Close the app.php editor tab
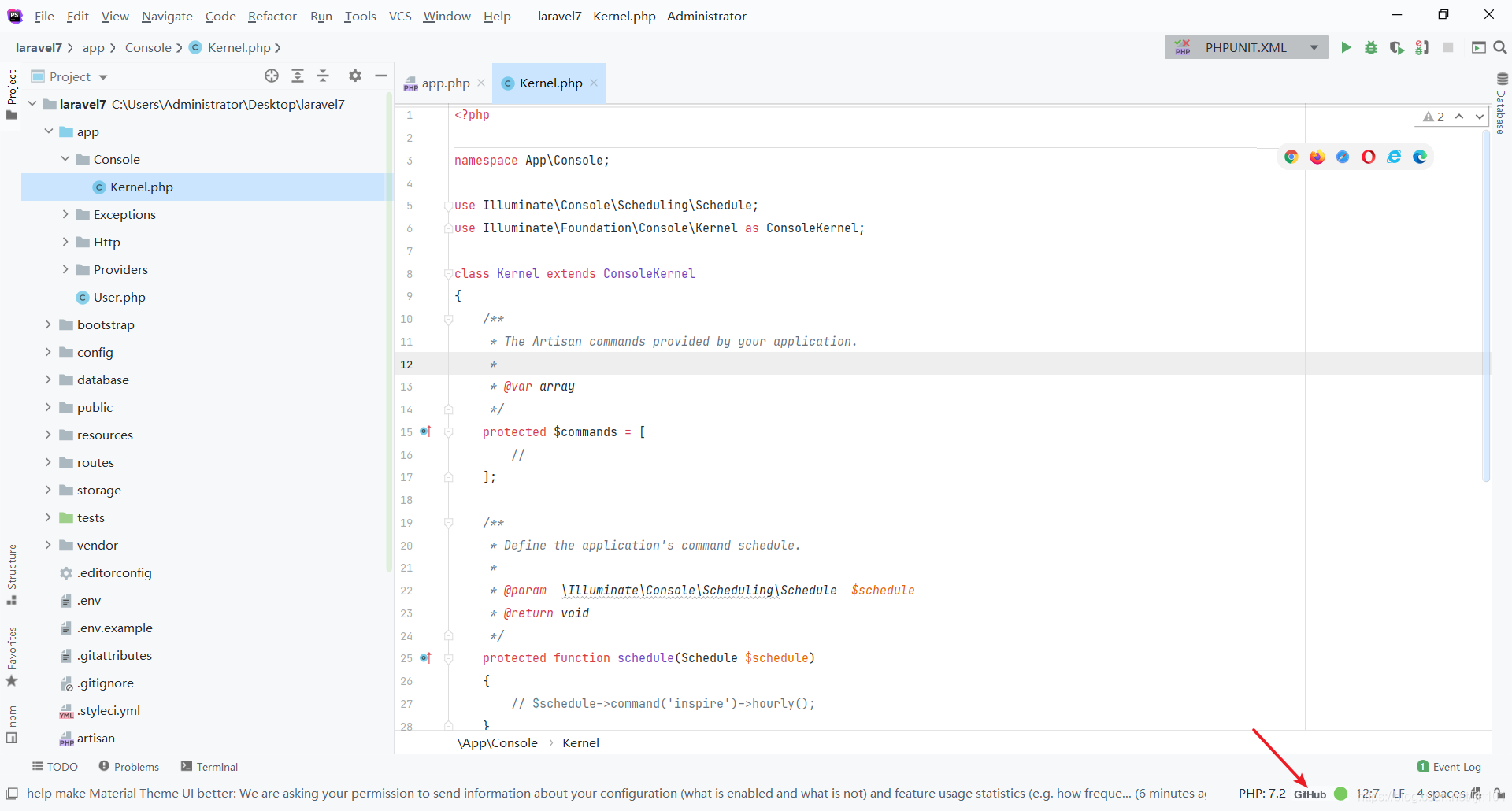Viewport: 1512px width, 811px height. (x=481, y=83)
